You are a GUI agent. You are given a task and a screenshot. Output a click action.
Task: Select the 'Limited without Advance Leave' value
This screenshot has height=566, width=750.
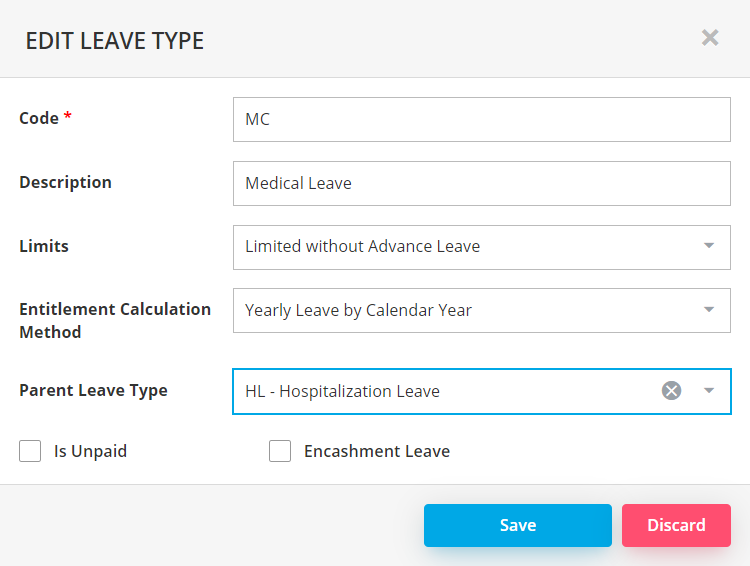point(362,246)
